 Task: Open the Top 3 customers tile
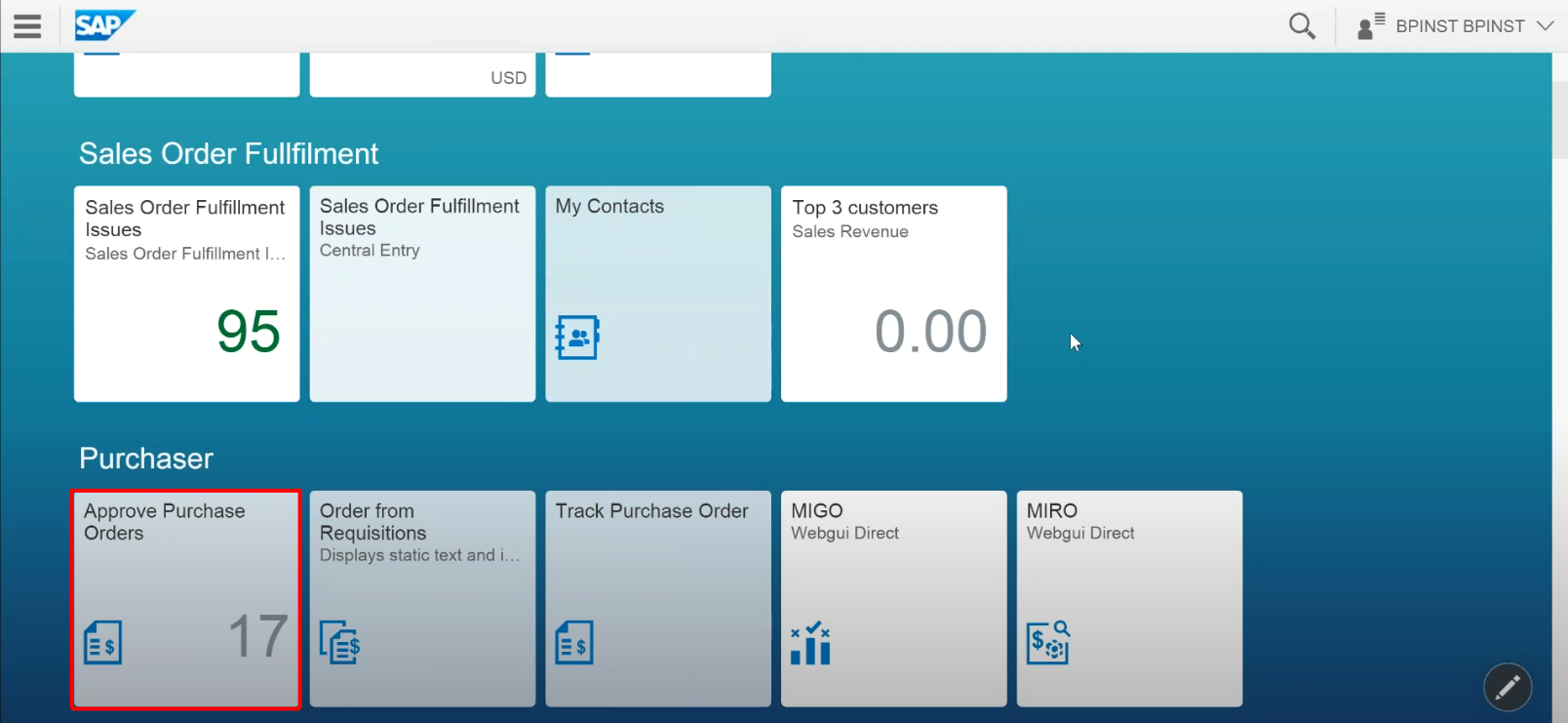pos(893,294)
